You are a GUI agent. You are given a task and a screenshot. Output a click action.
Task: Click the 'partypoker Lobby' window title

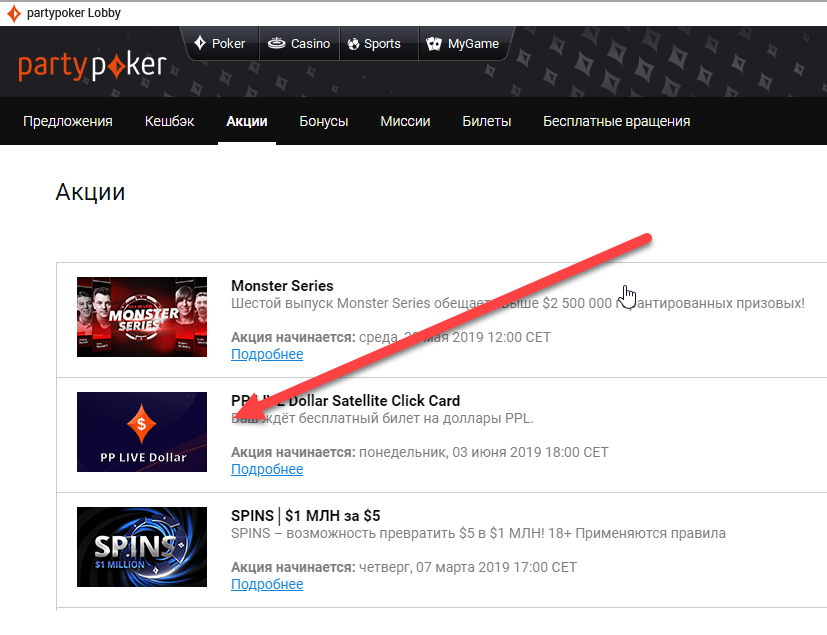point(74,13)
